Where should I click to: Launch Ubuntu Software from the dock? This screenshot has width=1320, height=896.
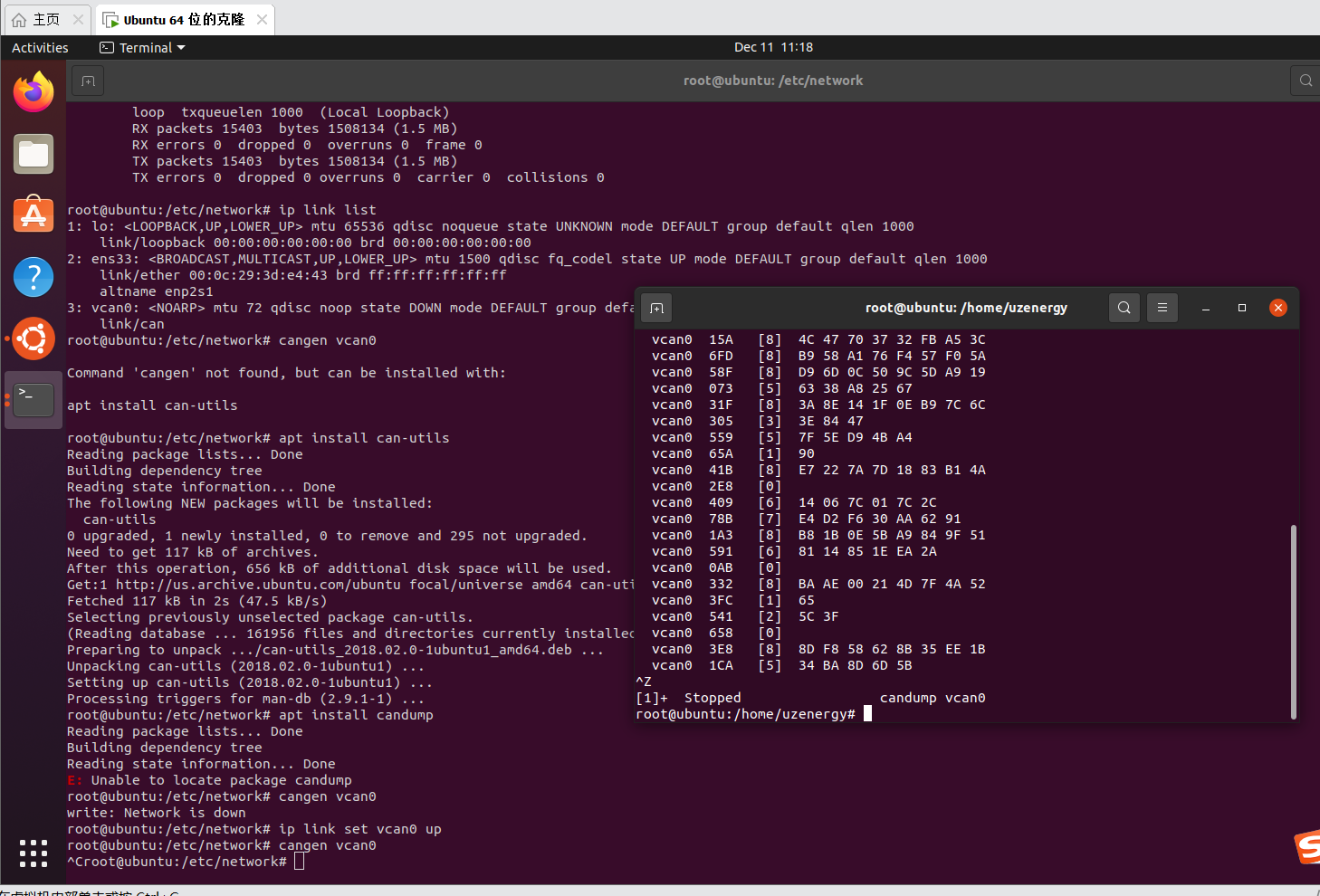33,215
